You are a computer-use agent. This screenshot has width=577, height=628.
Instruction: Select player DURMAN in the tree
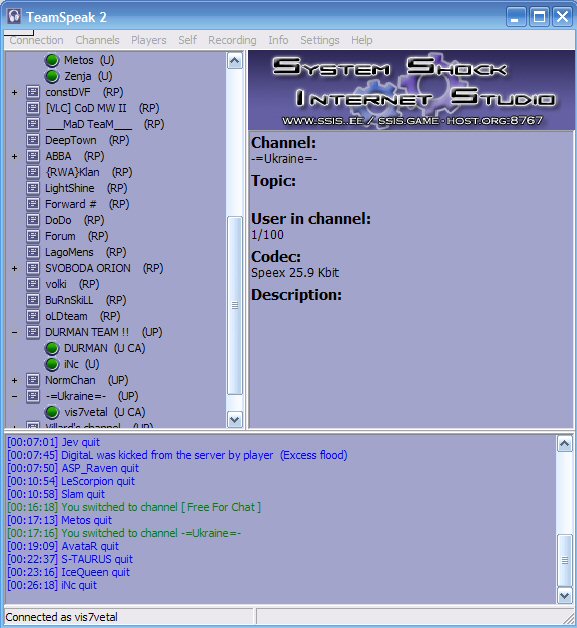tap(105, 348)
